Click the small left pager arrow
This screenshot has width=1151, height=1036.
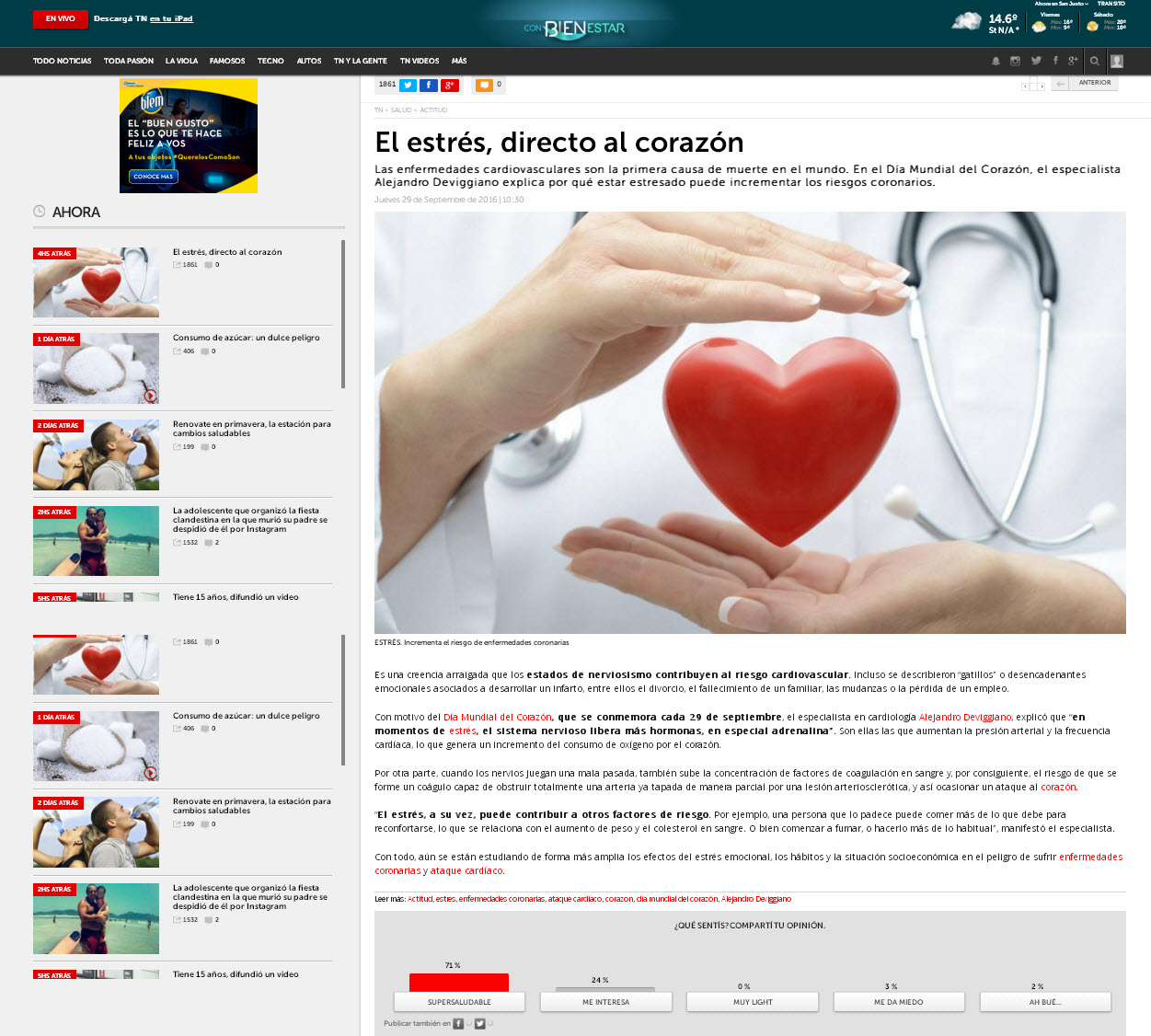pos(1026,86)
